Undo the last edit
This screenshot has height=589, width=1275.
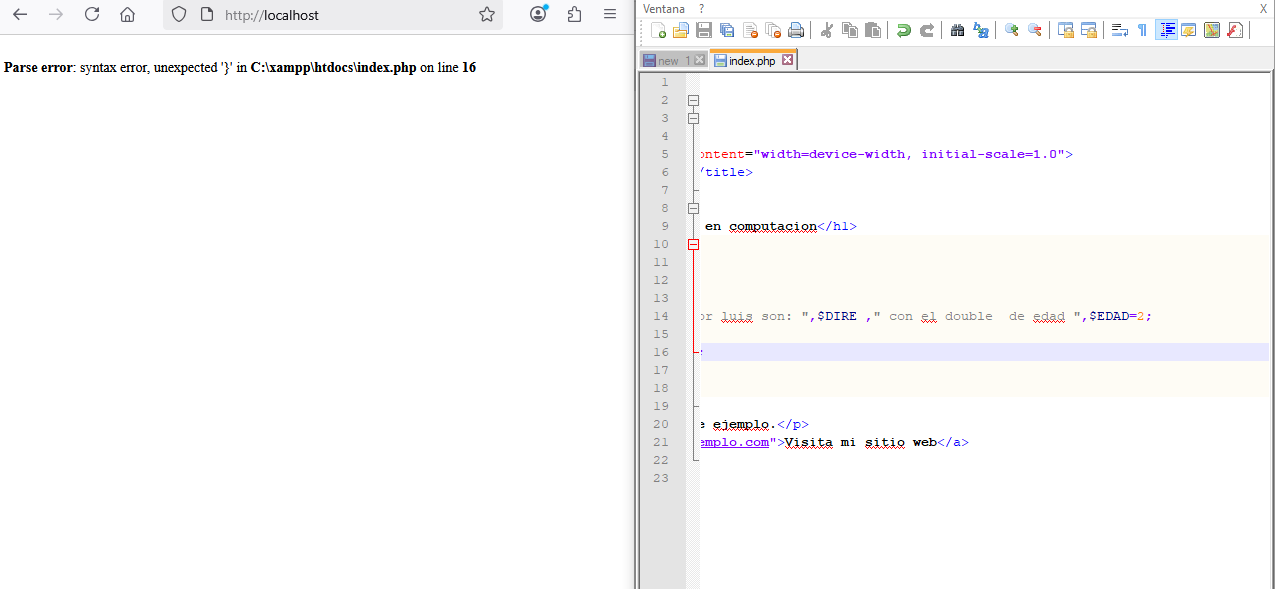pos(904,30)
